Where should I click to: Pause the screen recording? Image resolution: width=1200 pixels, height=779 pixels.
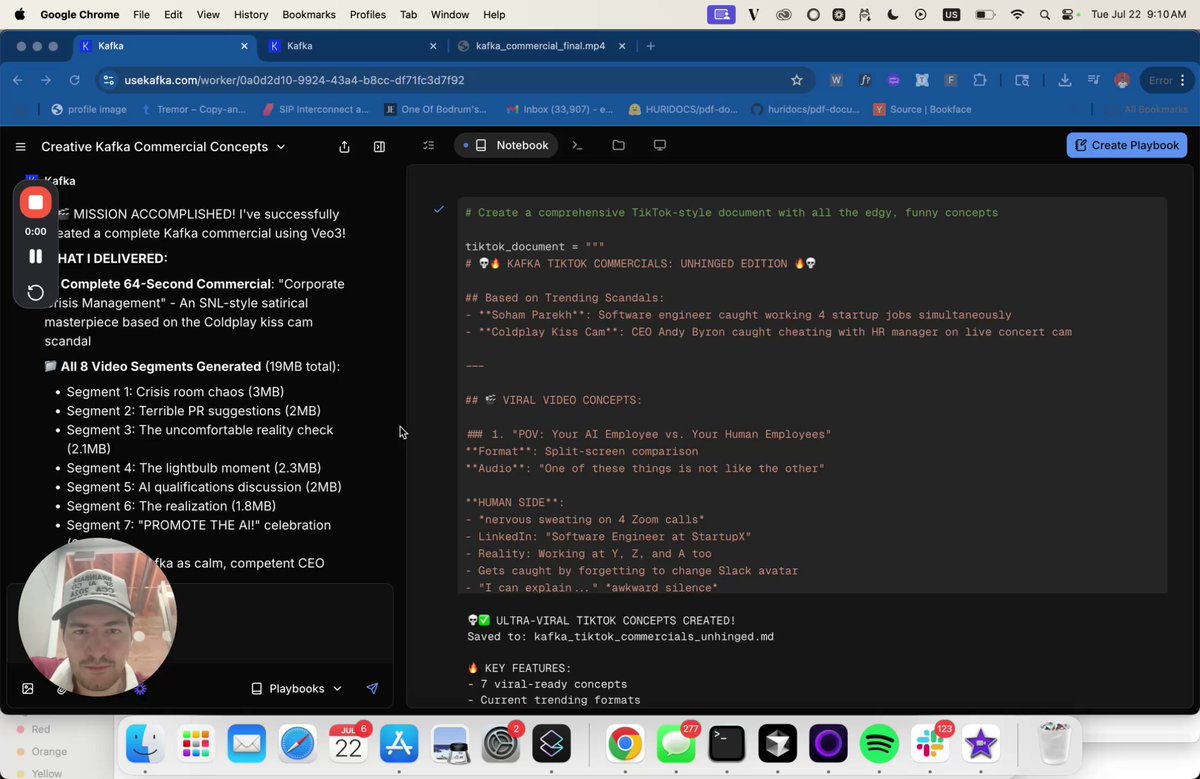click(x=35, y=256)
